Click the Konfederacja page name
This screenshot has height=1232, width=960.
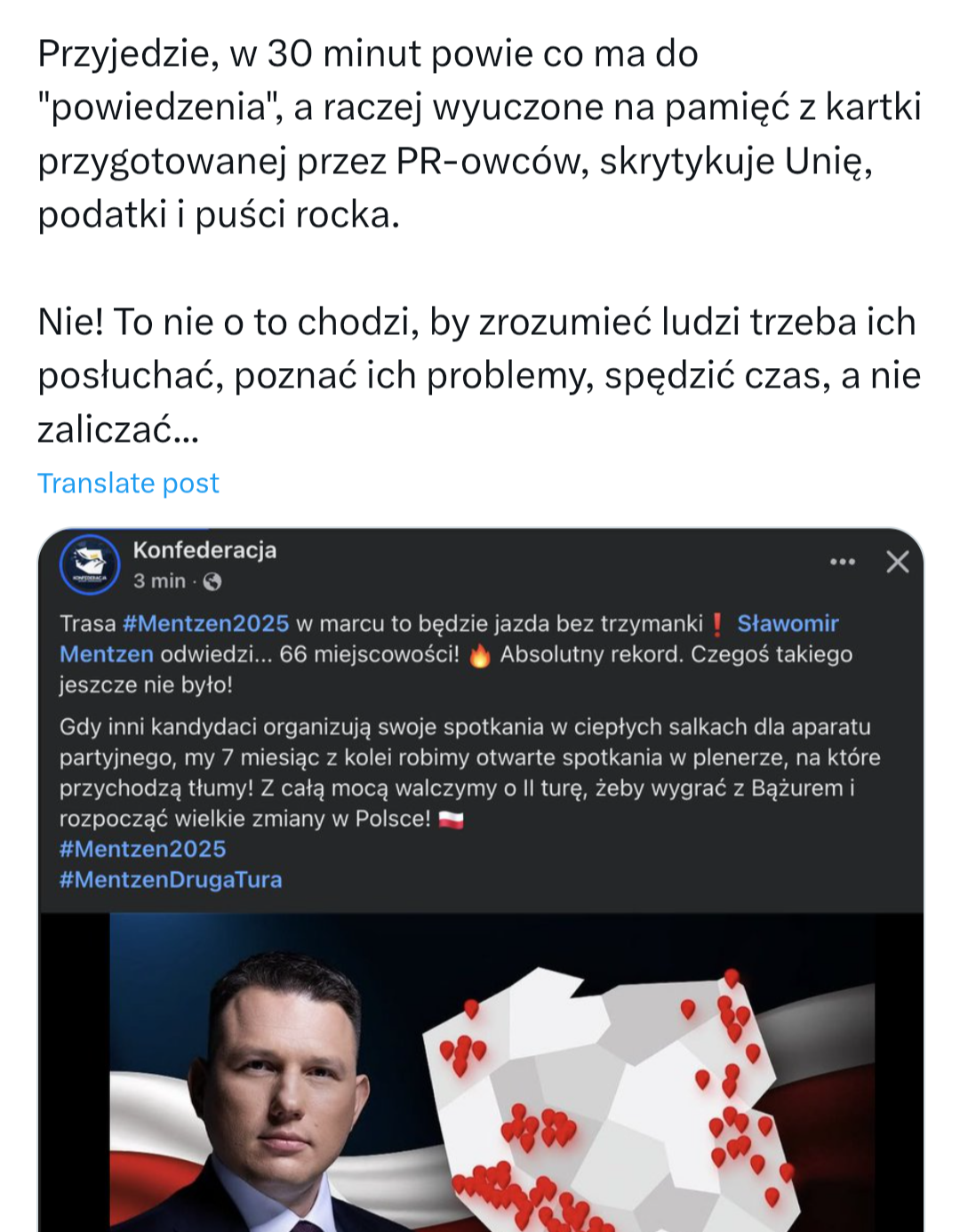[204, 550]
